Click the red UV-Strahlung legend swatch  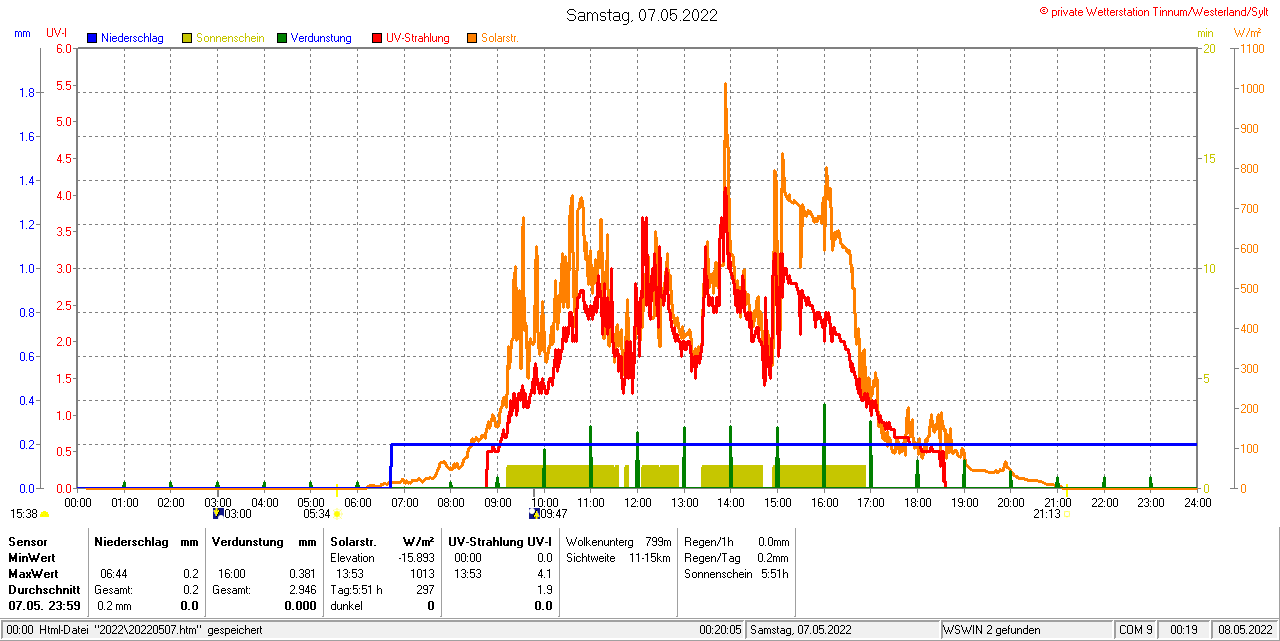(x=376, y=38)
